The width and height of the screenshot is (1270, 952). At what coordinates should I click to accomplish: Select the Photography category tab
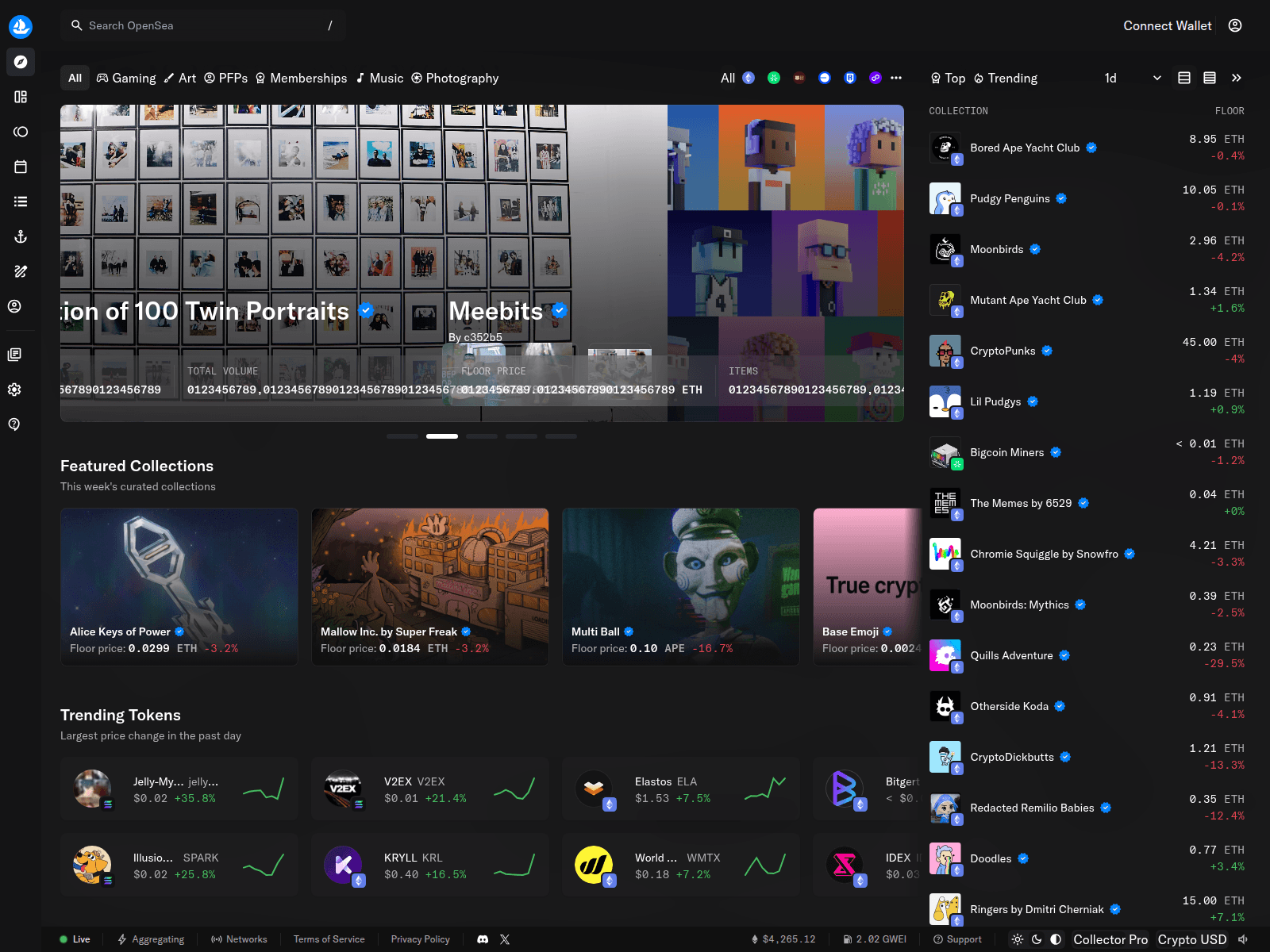pyautogui.click(x=455, y=78)
